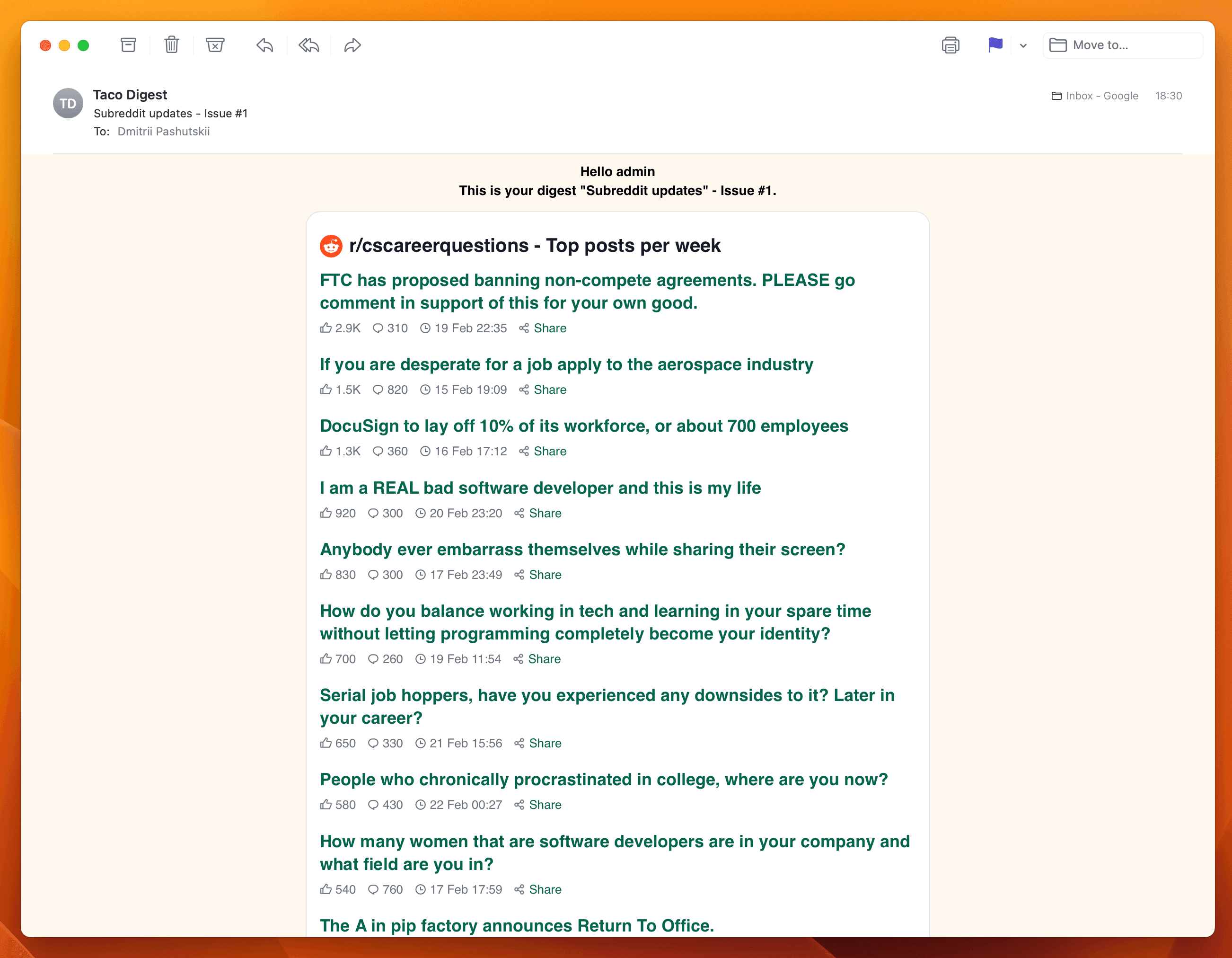Click the comment bubble icon showing 360
Screen dimensions: 1232x958
(378, 452)
